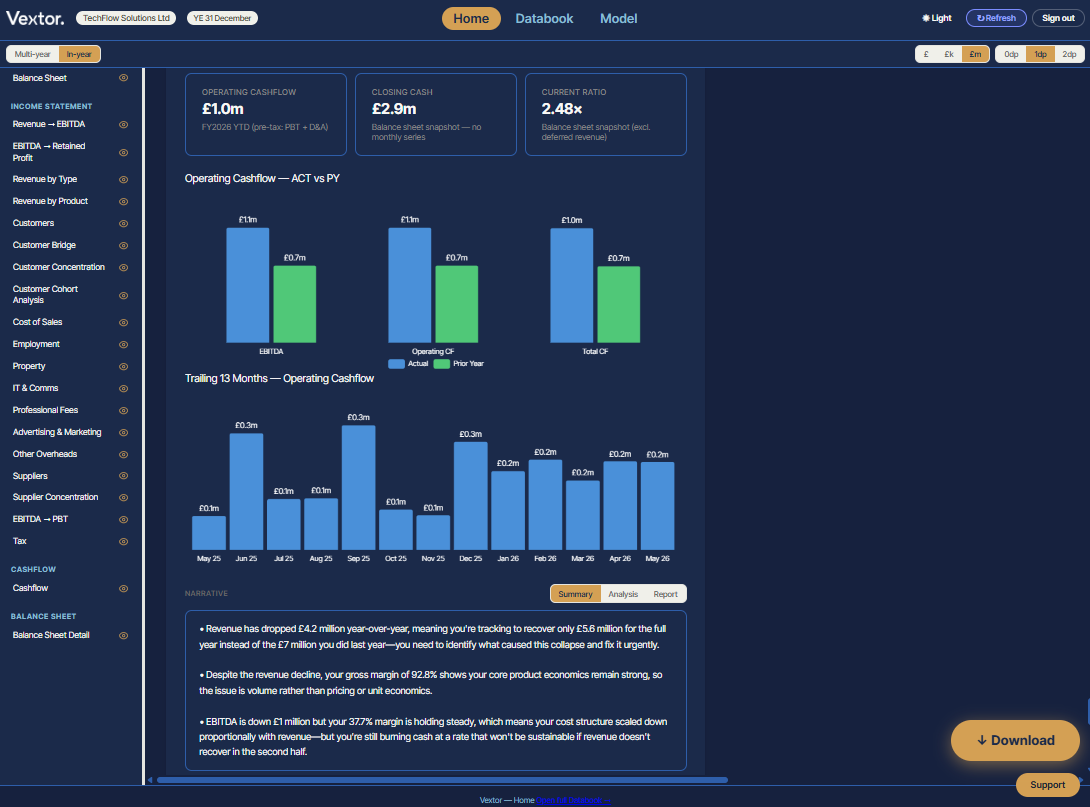The height and width of the screenshot is (807, 1090).
Task: Toggle the Balance Sheet eye icon
Action: click(x=123, y=78)
